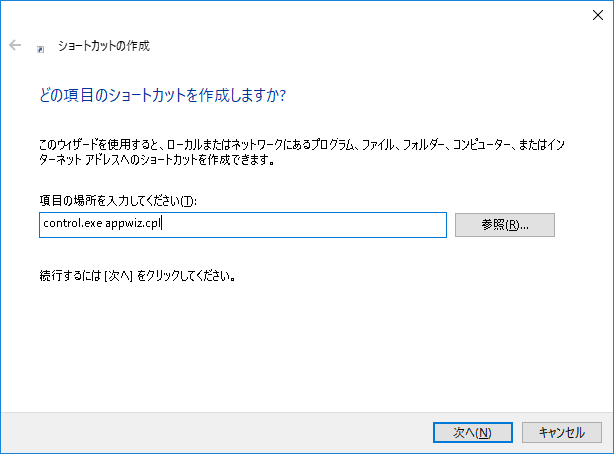The image size is (614, 454).
Task: Click empty gray footer area left of 次へ(N)
Action: tap(215, 433)
